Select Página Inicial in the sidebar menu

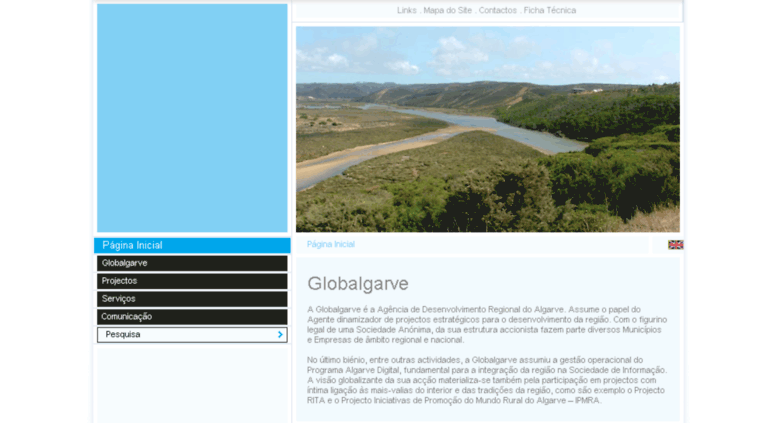point(192,246)
